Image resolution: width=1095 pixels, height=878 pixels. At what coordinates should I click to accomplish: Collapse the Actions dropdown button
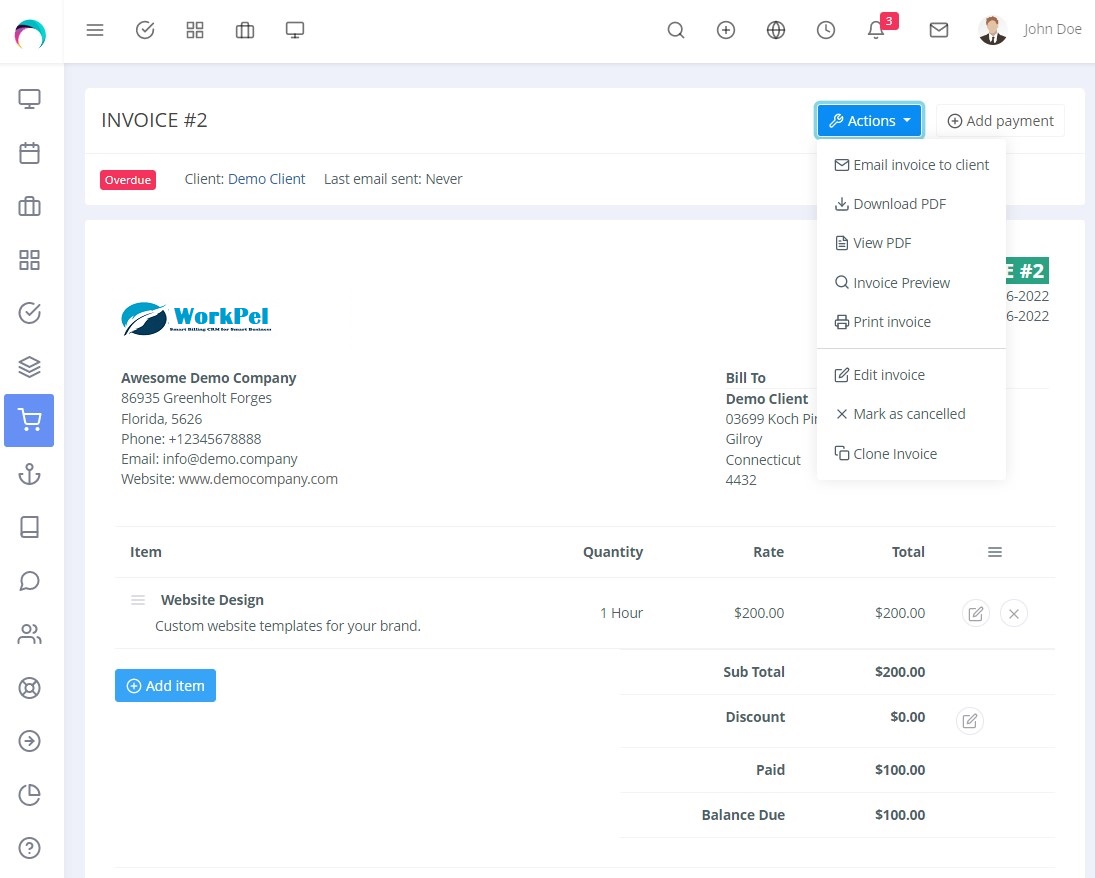tap(869, 121)
